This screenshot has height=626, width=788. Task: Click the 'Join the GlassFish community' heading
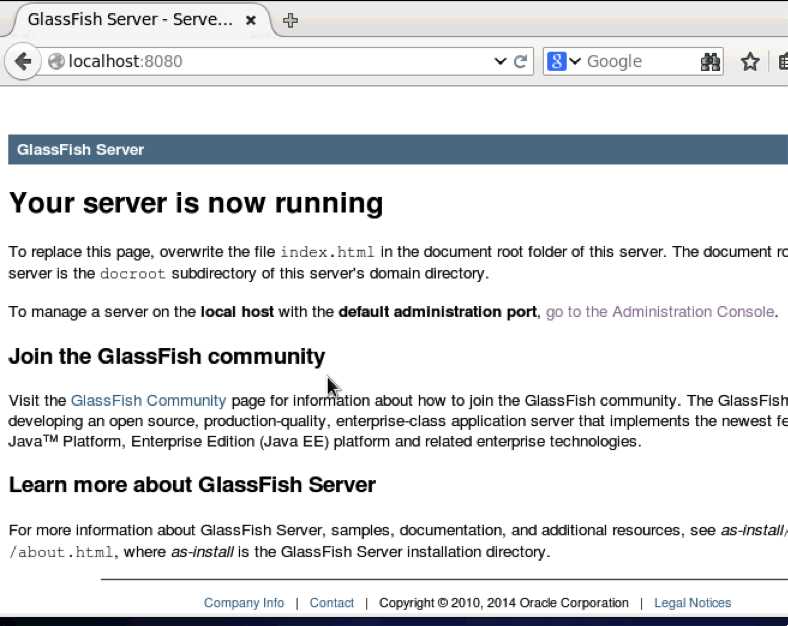[x=167, y=356]
